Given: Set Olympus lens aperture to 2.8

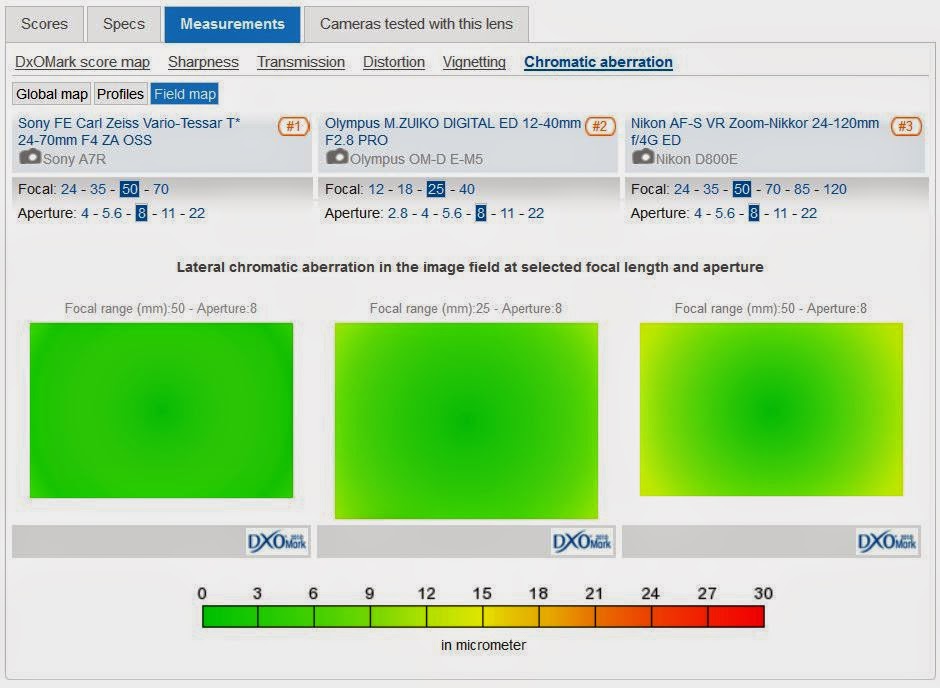Looking at the screenshot, I should click(x=398, y=213).
